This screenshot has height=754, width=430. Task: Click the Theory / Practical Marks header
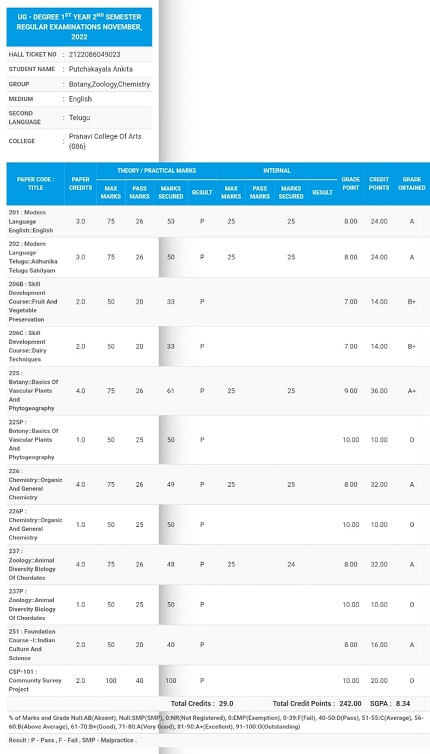coord(156,171)
